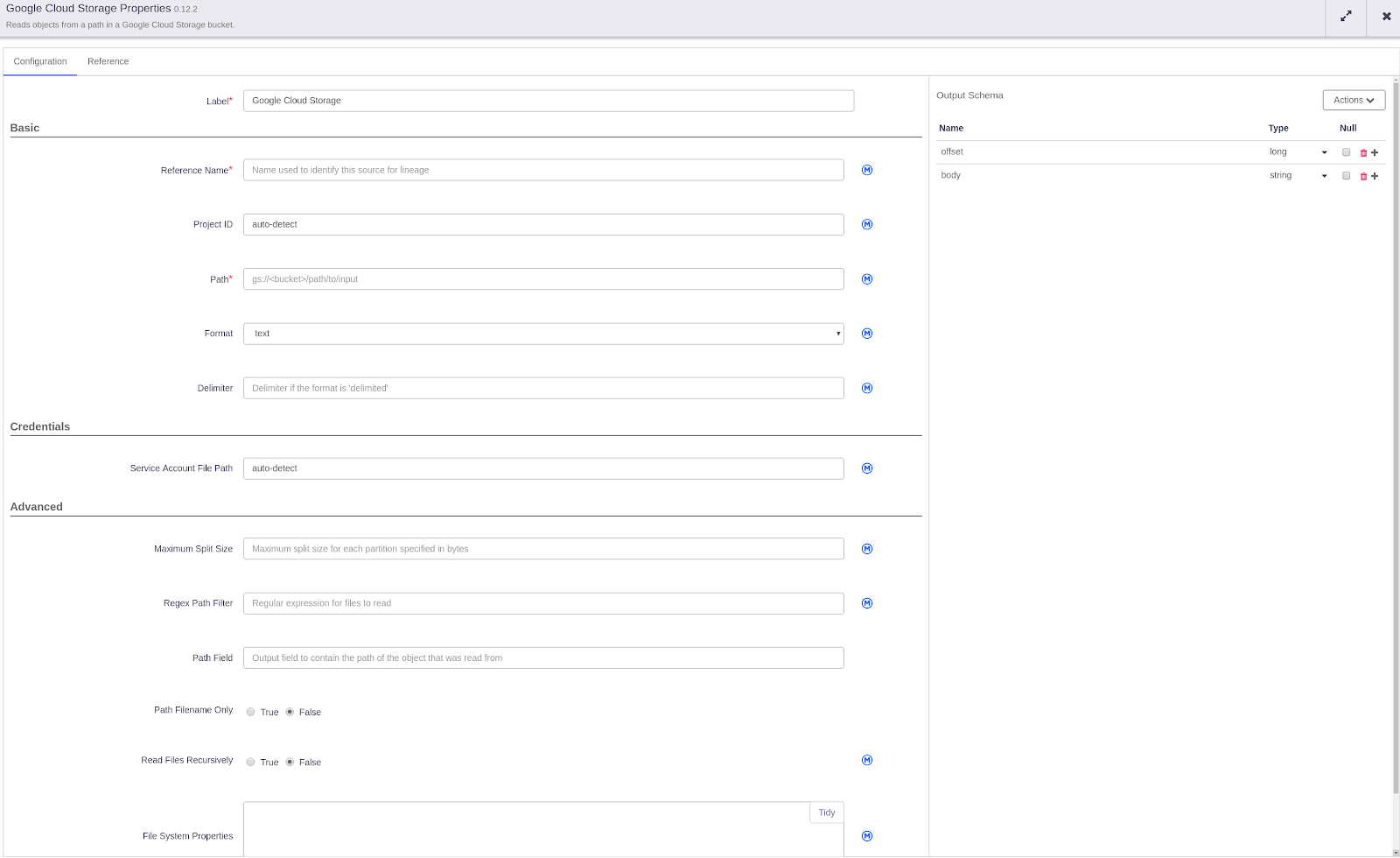Expand properties dialog to full screen

(x=1346, y=16)
